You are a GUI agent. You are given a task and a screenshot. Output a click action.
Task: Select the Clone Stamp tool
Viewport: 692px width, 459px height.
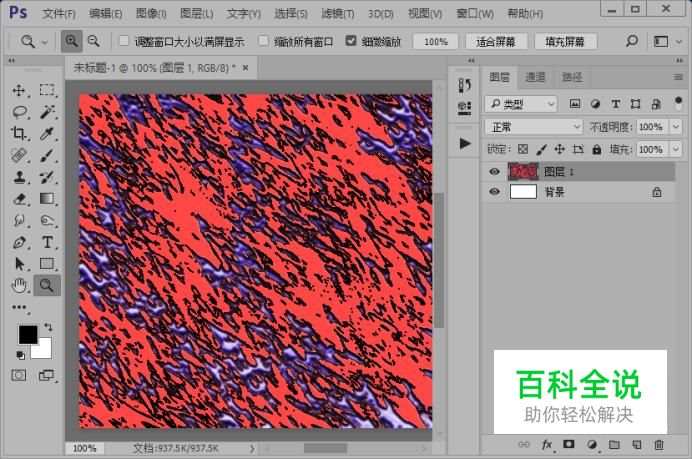pos(19,177)
